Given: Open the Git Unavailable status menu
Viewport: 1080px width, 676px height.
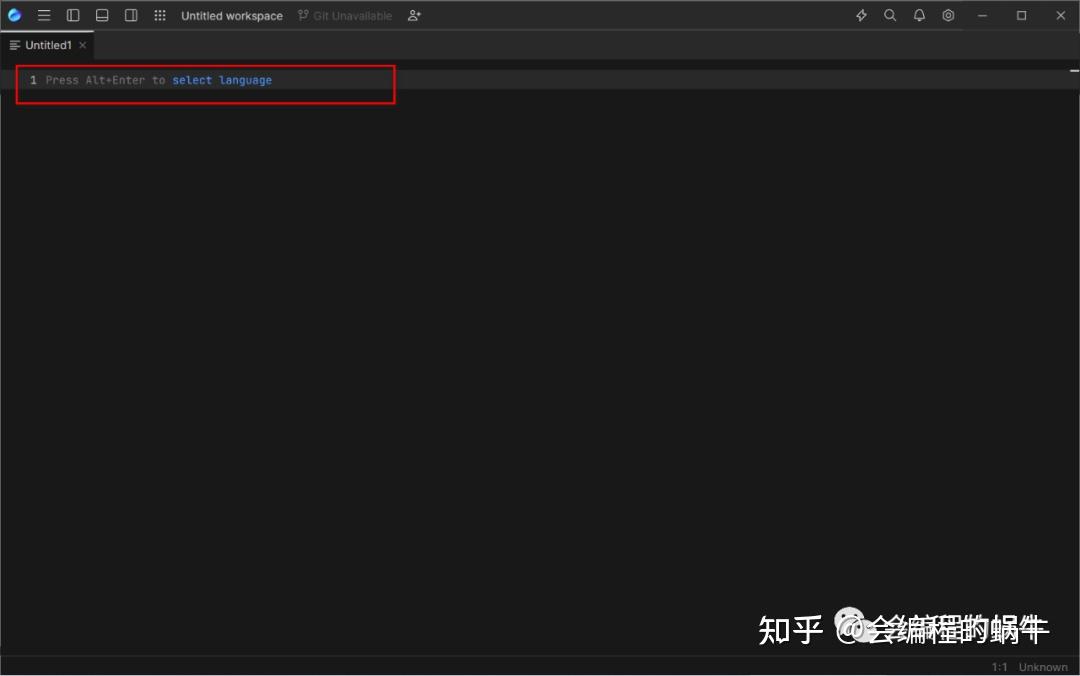Looking at the screenshot, I should 344,15.
